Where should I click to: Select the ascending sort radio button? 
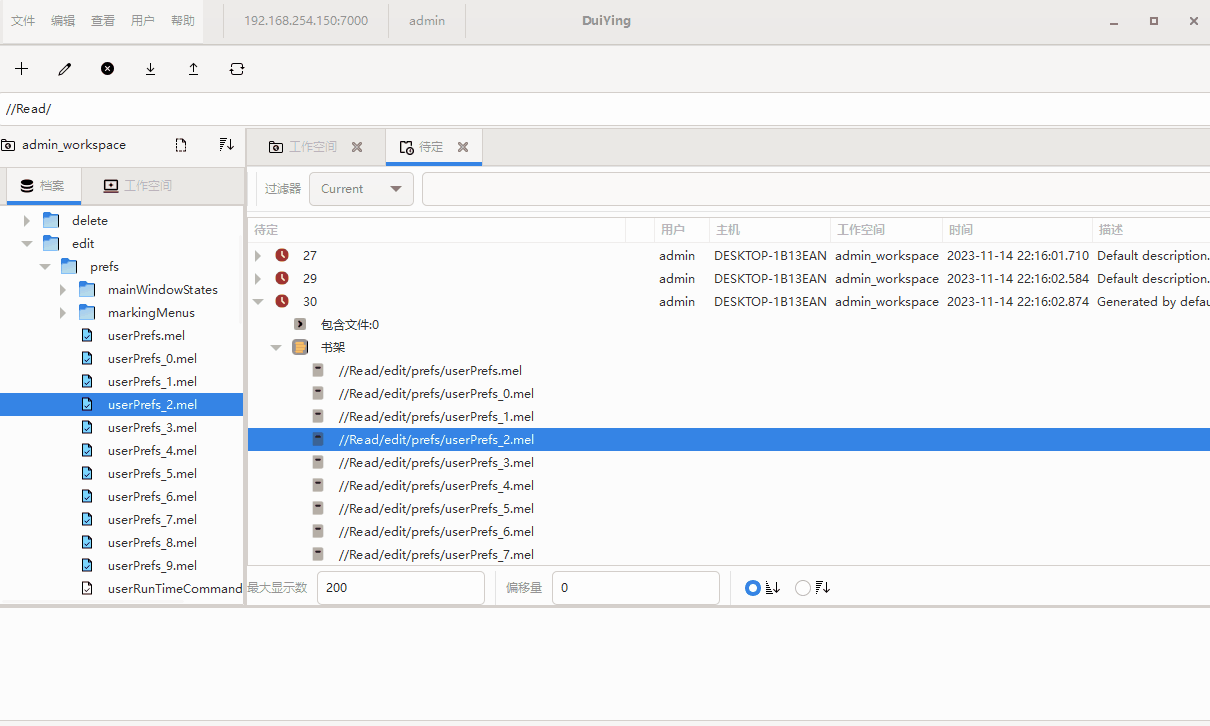(753, 588)
